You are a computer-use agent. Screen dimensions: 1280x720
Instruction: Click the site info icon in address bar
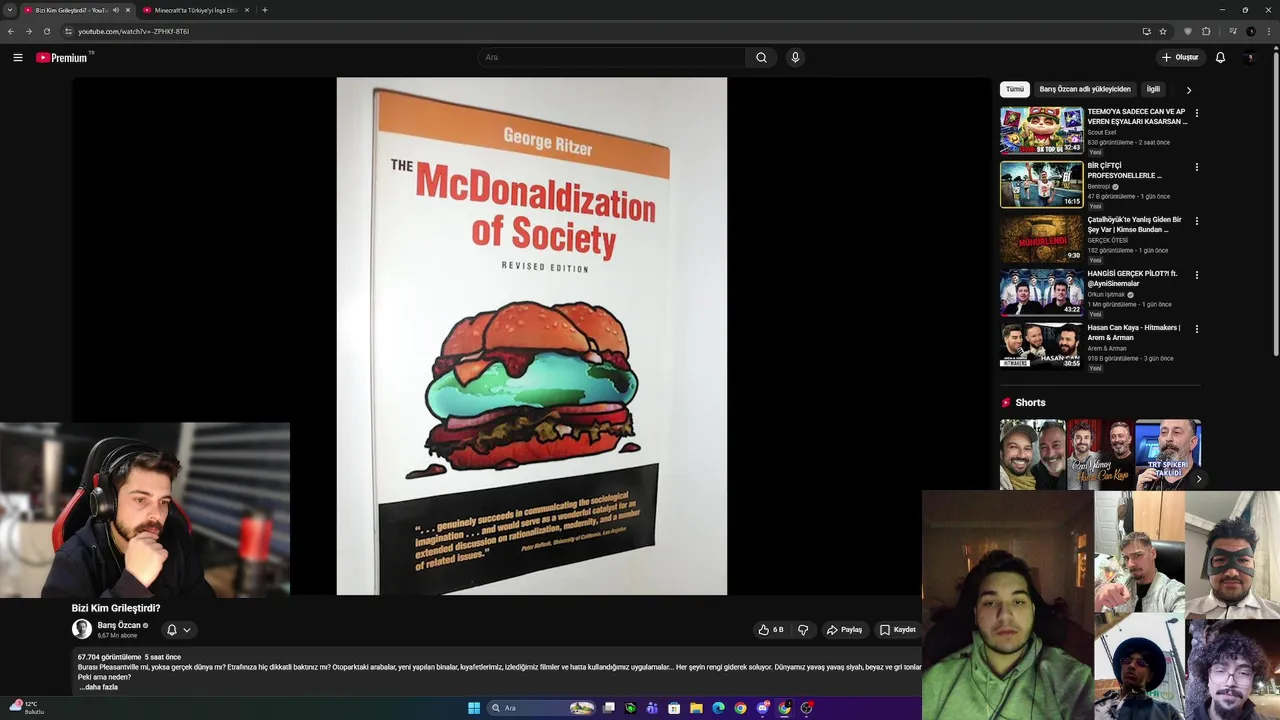pyautogui.click(x=68, y=31)
